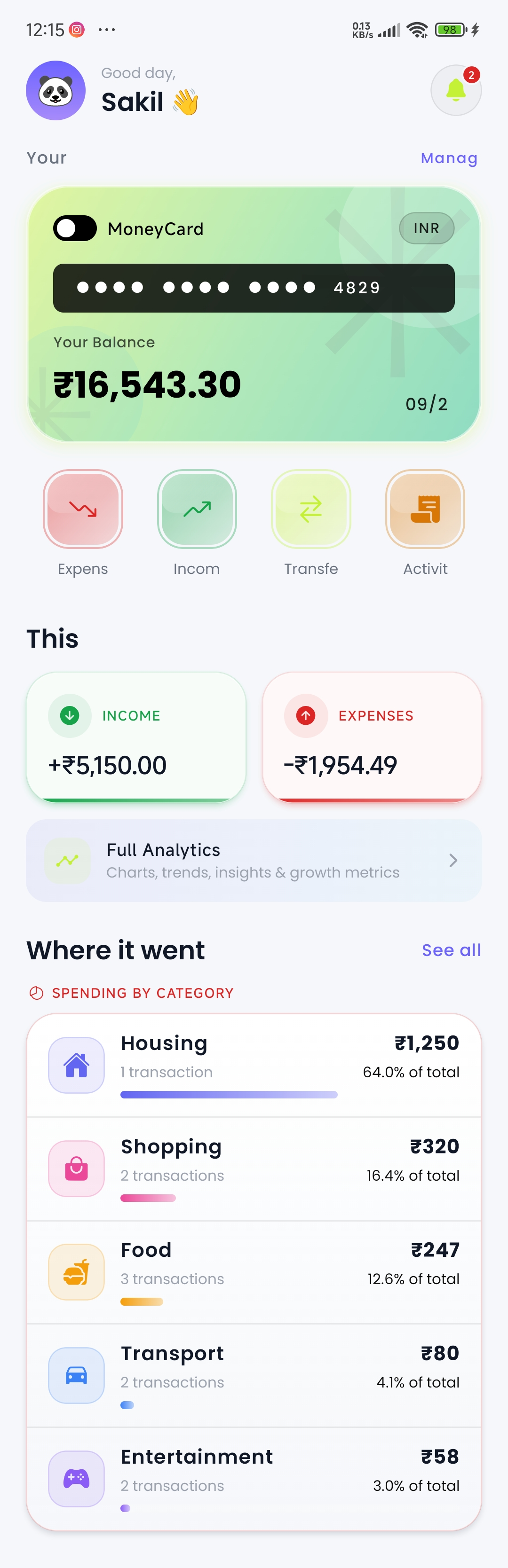This screenshot has width=508, height=1568.
Task: Tap the Shopping bag category icon
Action: tap(76, 1168)
